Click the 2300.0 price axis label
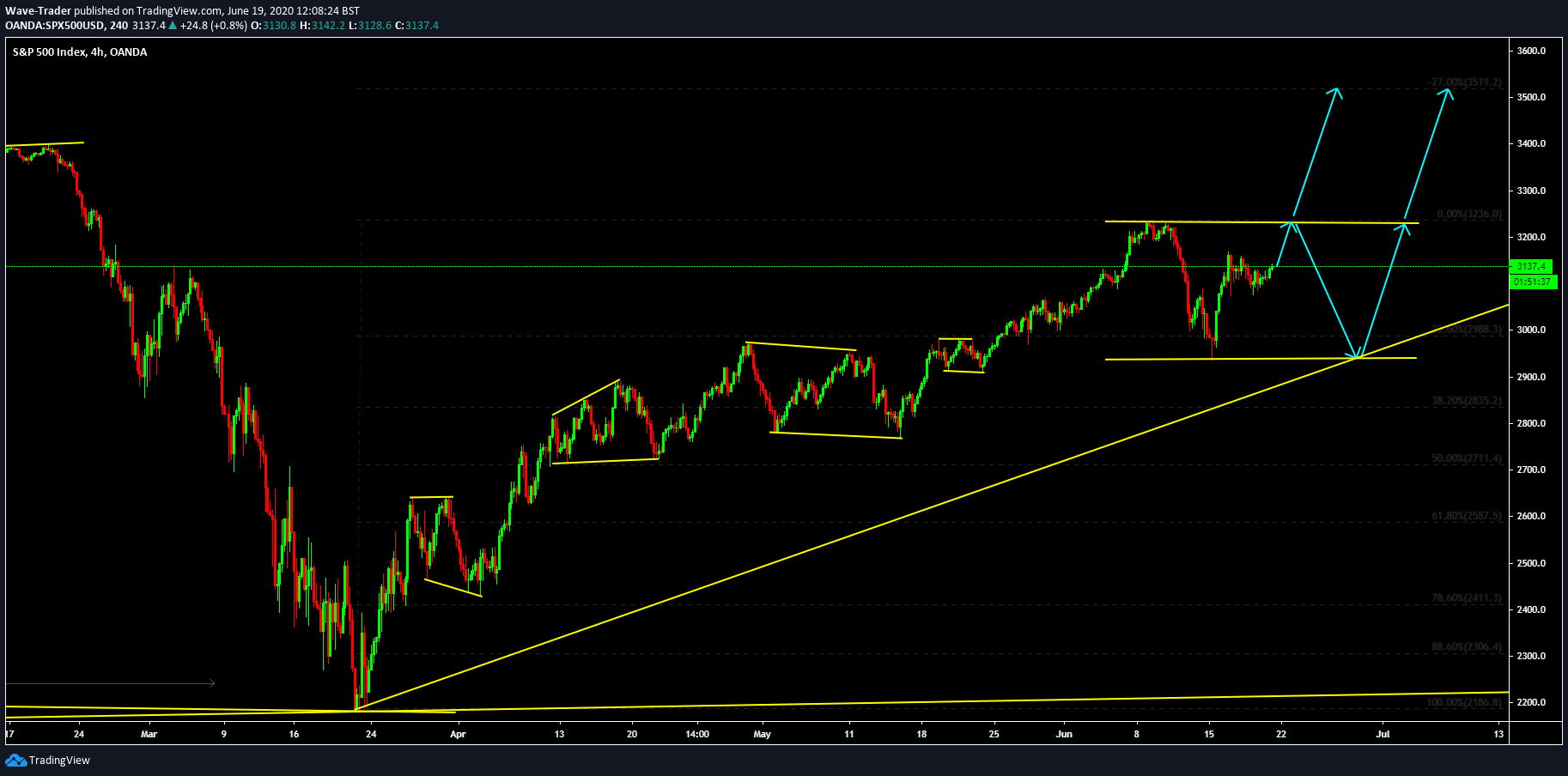 [x=1531, y=656]
